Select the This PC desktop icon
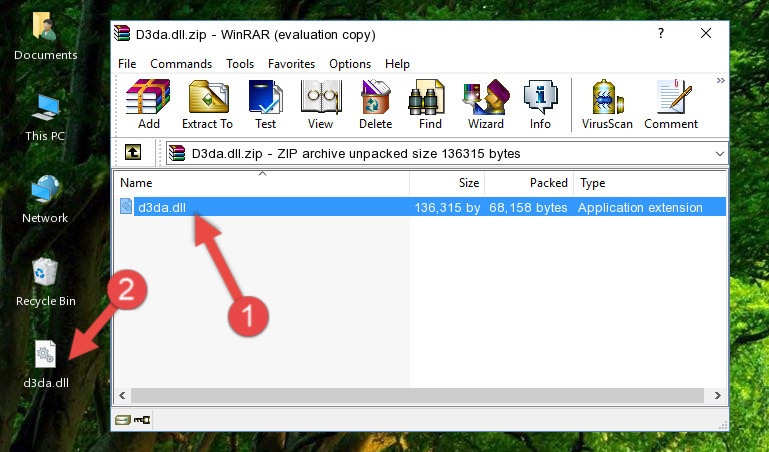The height and width of the screenshot is (452, 769). point(45,118)
